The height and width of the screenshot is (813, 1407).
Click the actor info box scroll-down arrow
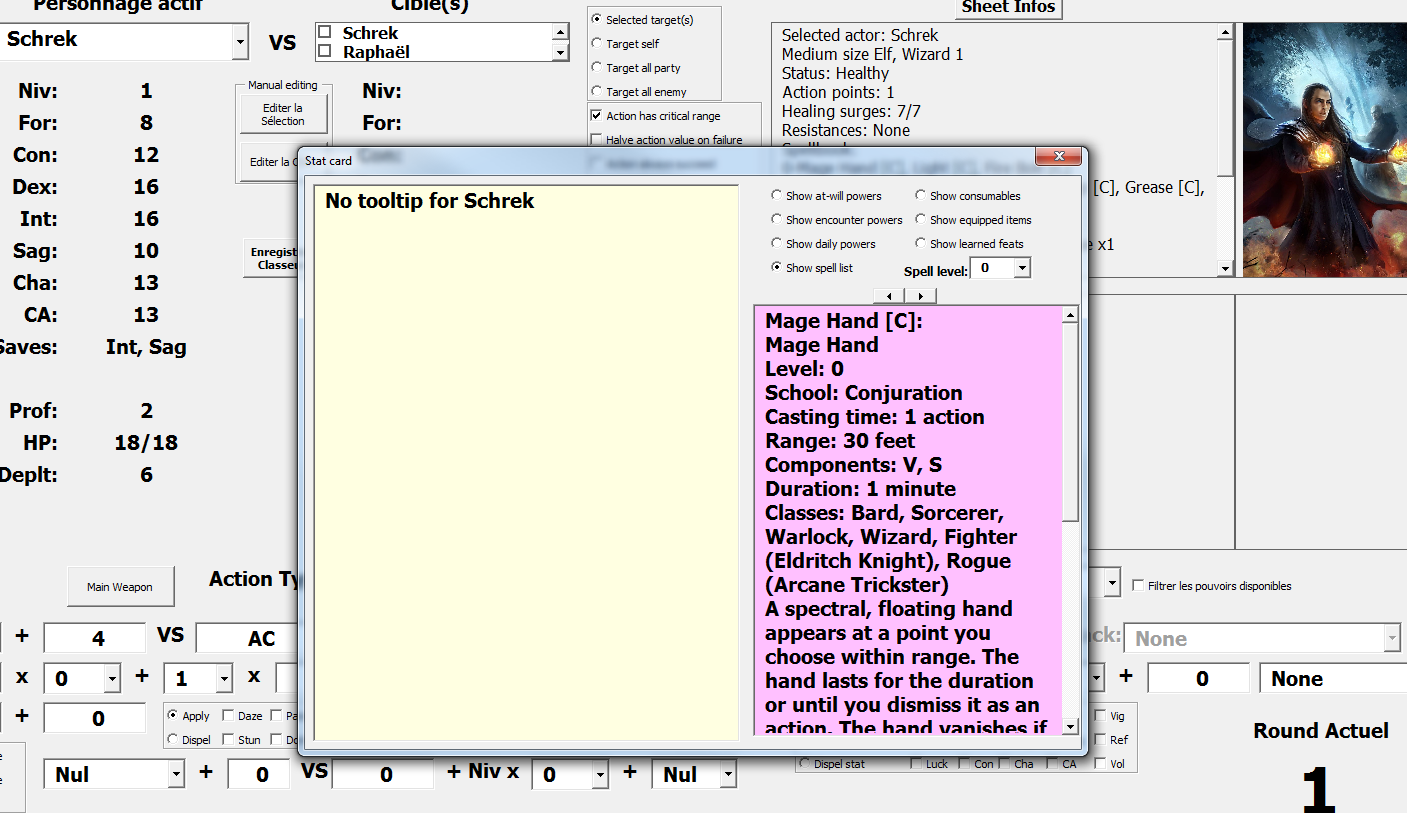(x=1225, y=269)
